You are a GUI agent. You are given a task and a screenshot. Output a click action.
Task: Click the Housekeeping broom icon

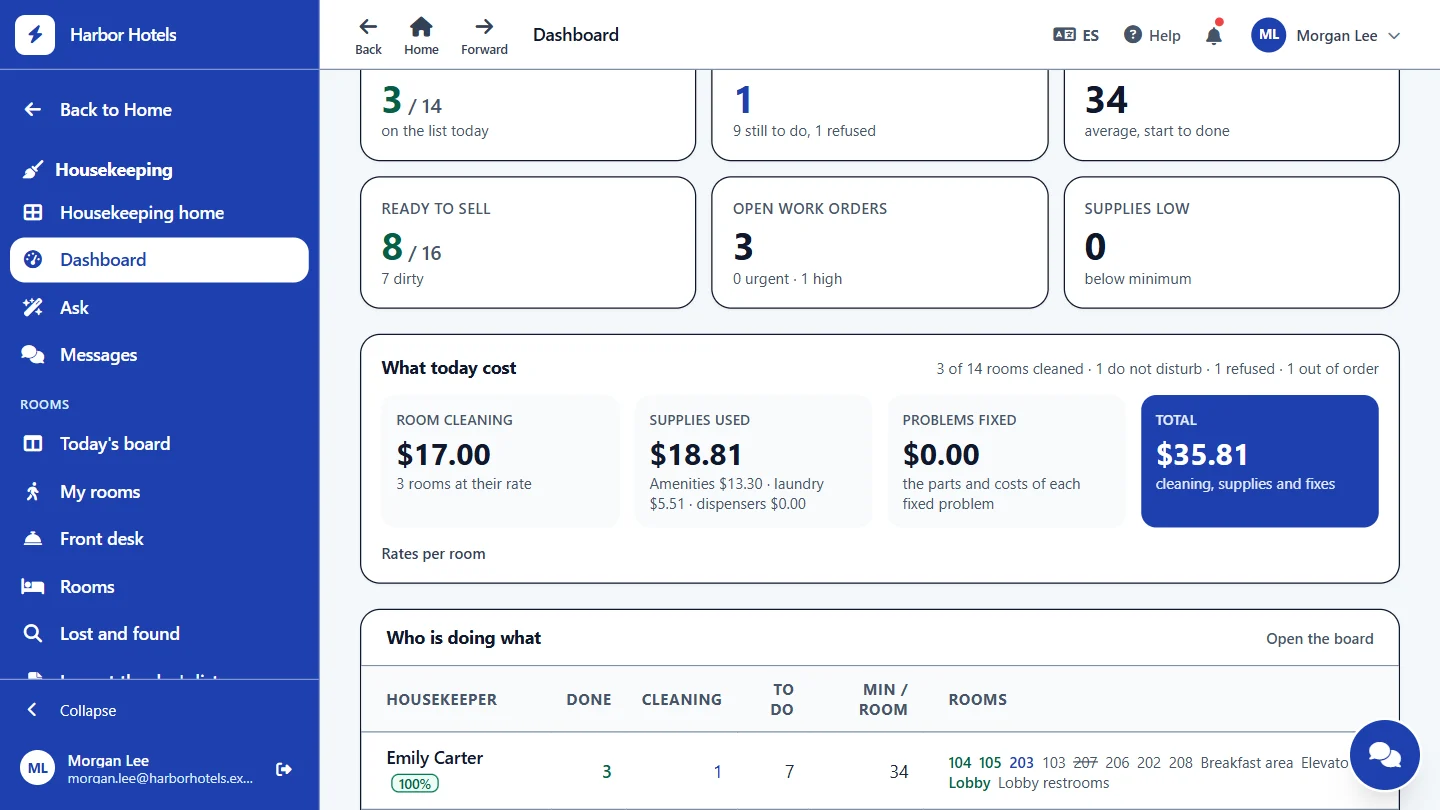(x=33, y=170)
